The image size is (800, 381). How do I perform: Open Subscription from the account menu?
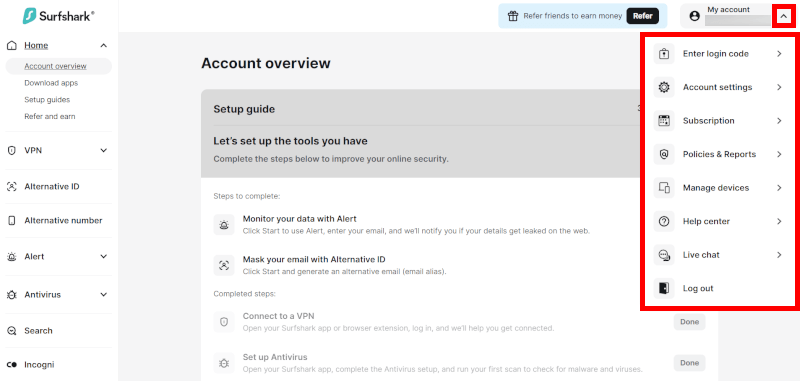(718, 121)
